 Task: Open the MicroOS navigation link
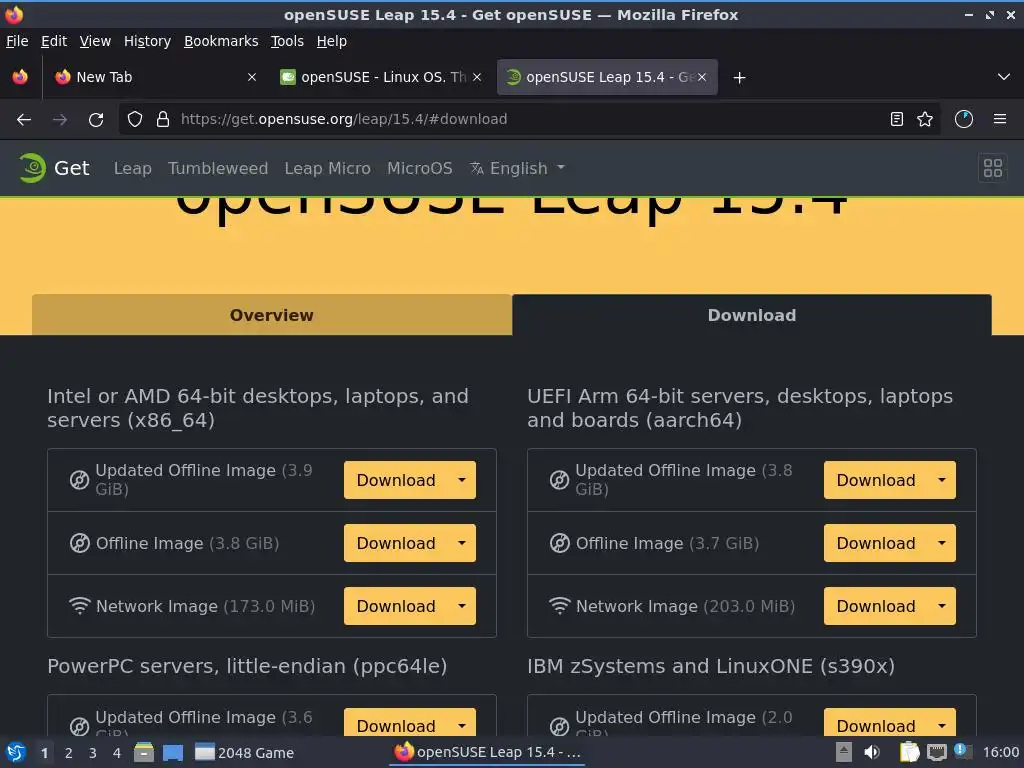[x=419, y=168]
